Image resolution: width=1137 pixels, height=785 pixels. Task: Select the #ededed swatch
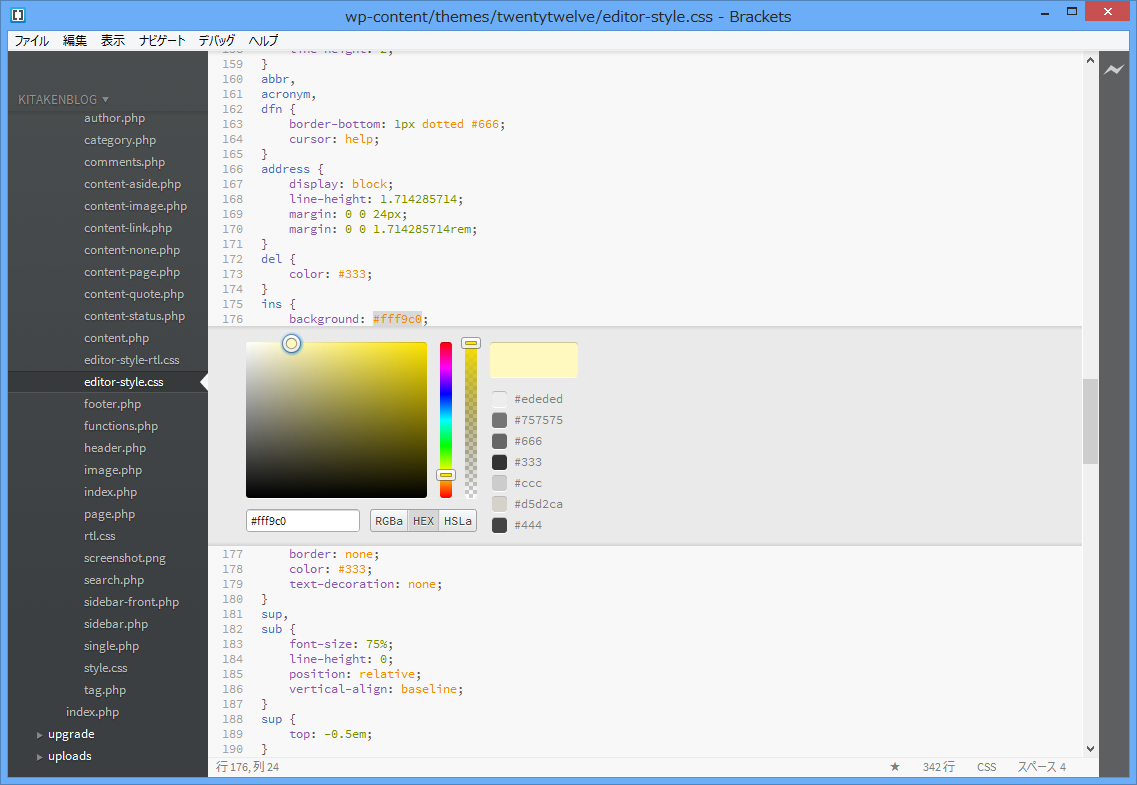(500, 399)
